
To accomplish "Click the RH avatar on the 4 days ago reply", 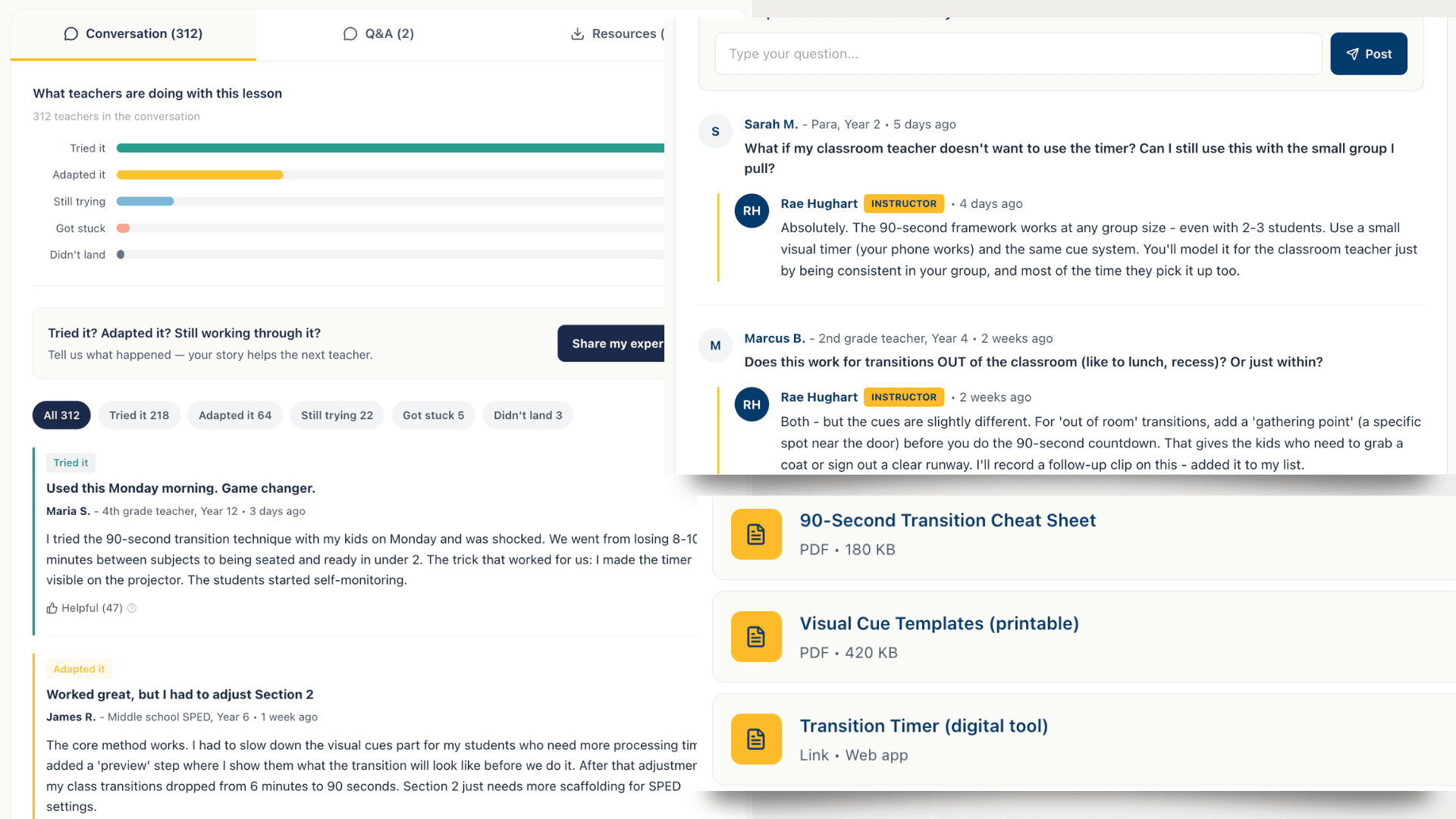I will tap(752, 211).
